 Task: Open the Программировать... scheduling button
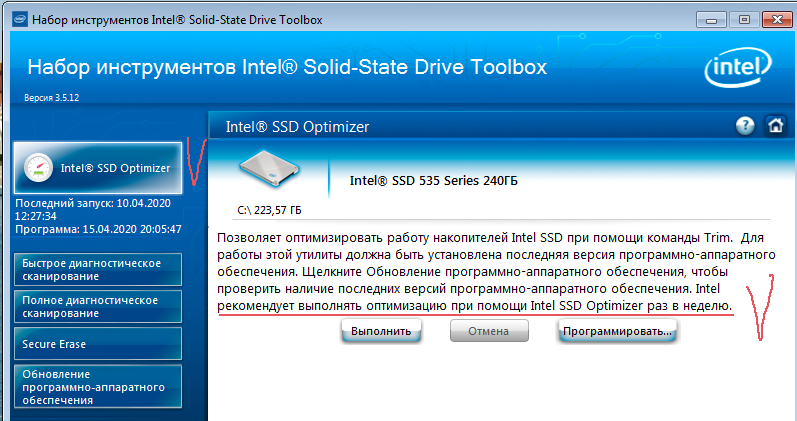click(617, 331)
